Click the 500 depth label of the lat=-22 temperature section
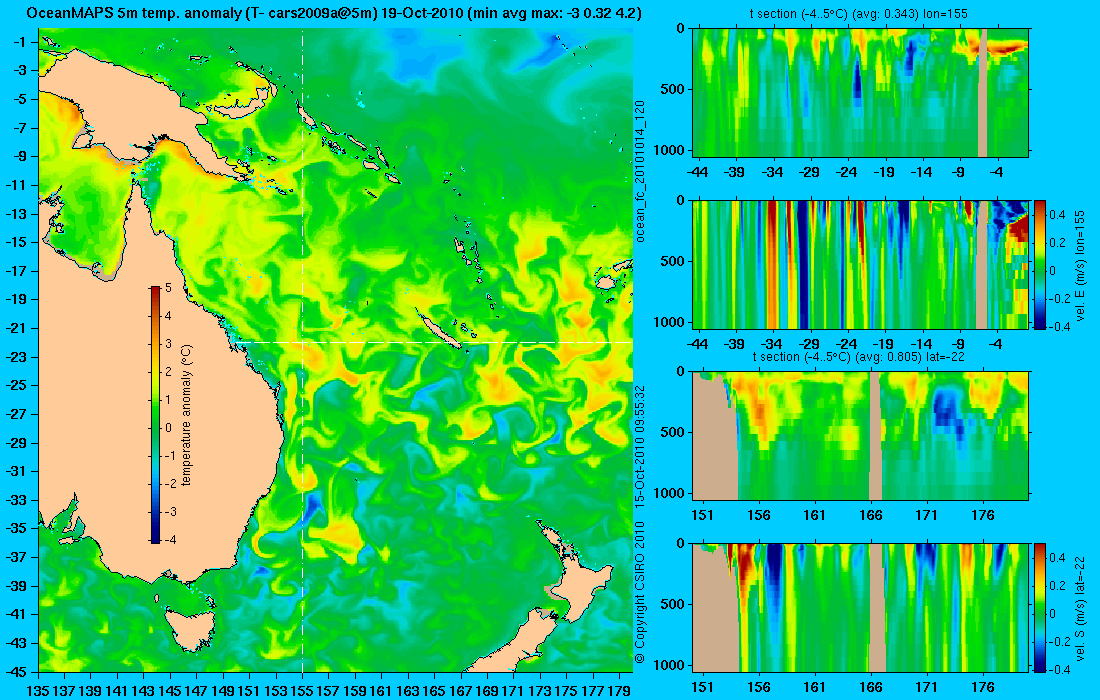This screenshot has height=700, width=1100. [673, 432]
